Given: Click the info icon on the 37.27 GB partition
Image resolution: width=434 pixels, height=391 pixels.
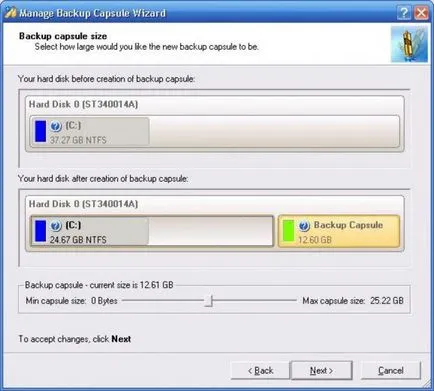Looking at the screenshot, I should click(56, 126).
